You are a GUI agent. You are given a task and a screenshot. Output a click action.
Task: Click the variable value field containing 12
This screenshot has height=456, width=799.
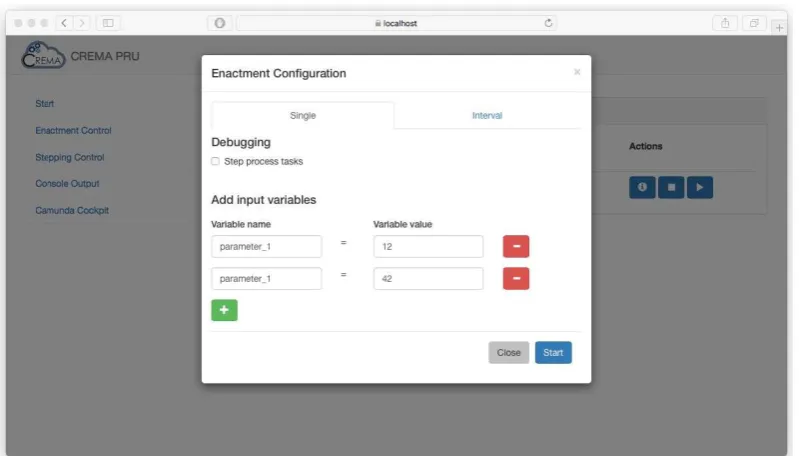(428, 247)
